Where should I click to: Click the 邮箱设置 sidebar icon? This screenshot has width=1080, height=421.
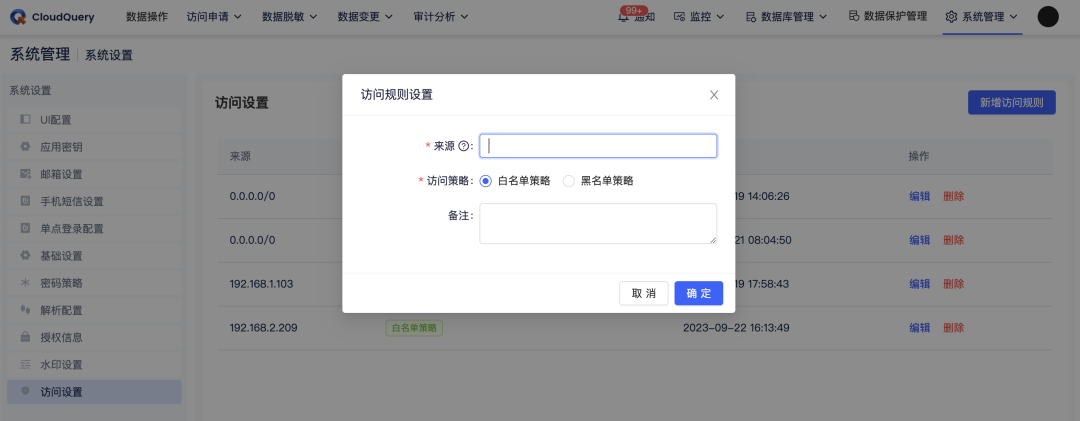25,174
